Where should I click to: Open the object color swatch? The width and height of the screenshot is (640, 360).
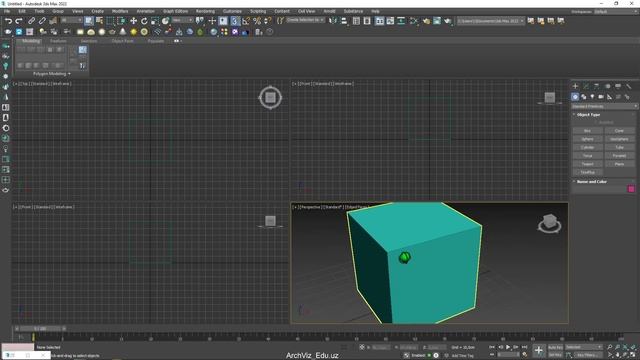631,189
